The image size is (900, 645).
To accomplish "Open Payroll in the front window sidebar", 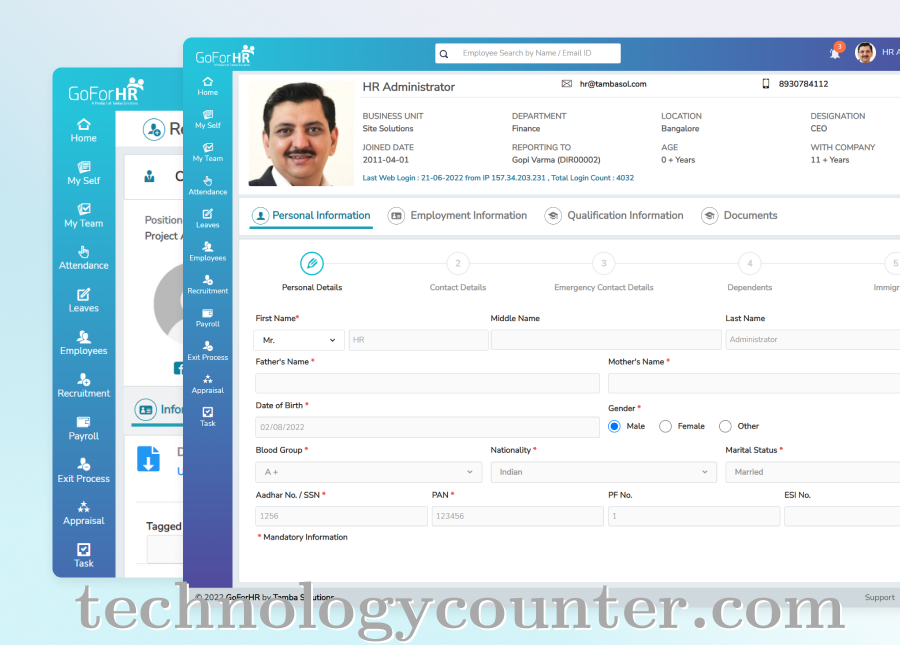I will coord(208,318).
